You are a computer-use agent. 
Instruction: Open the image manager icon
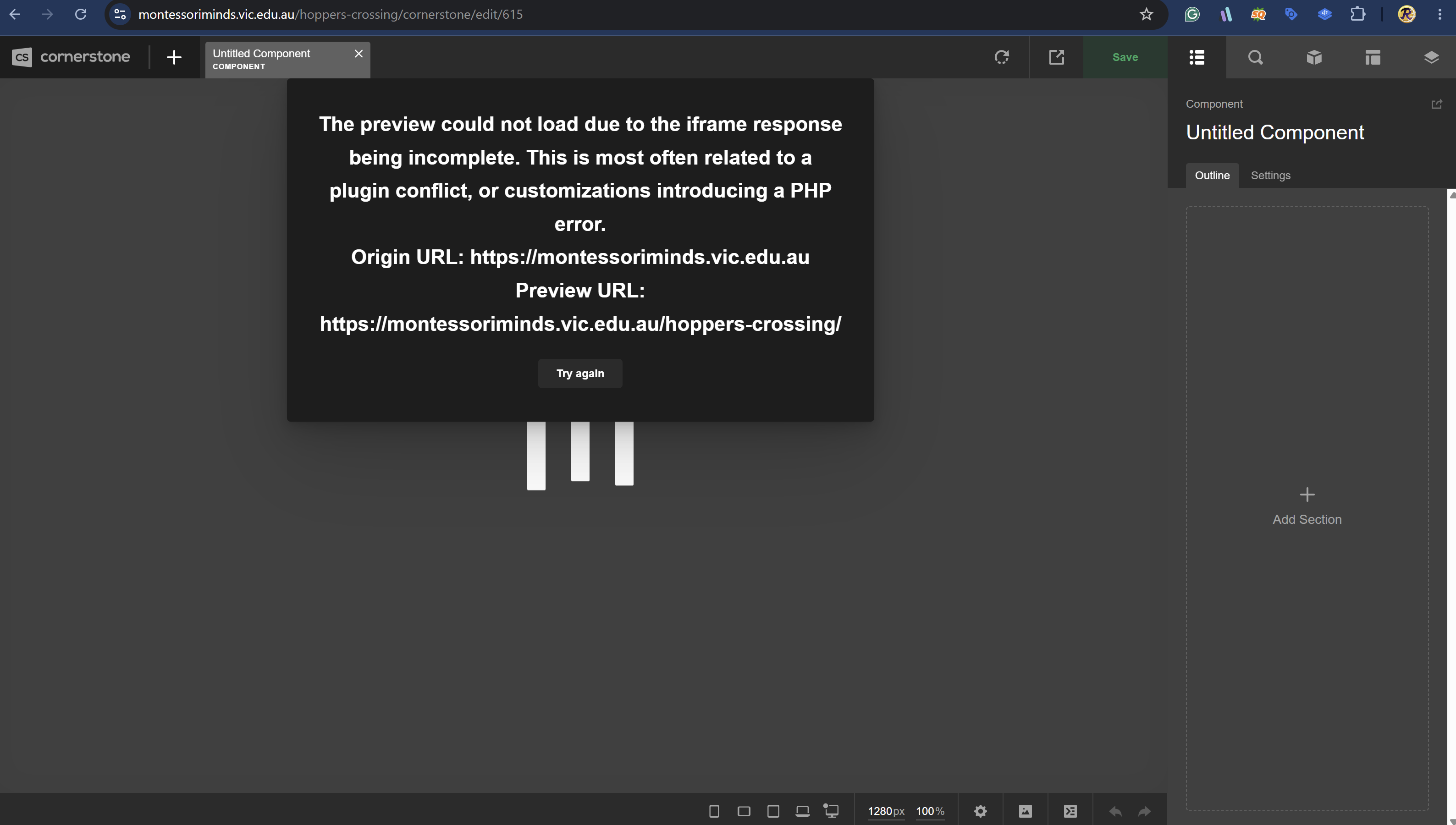[1025, 811]
